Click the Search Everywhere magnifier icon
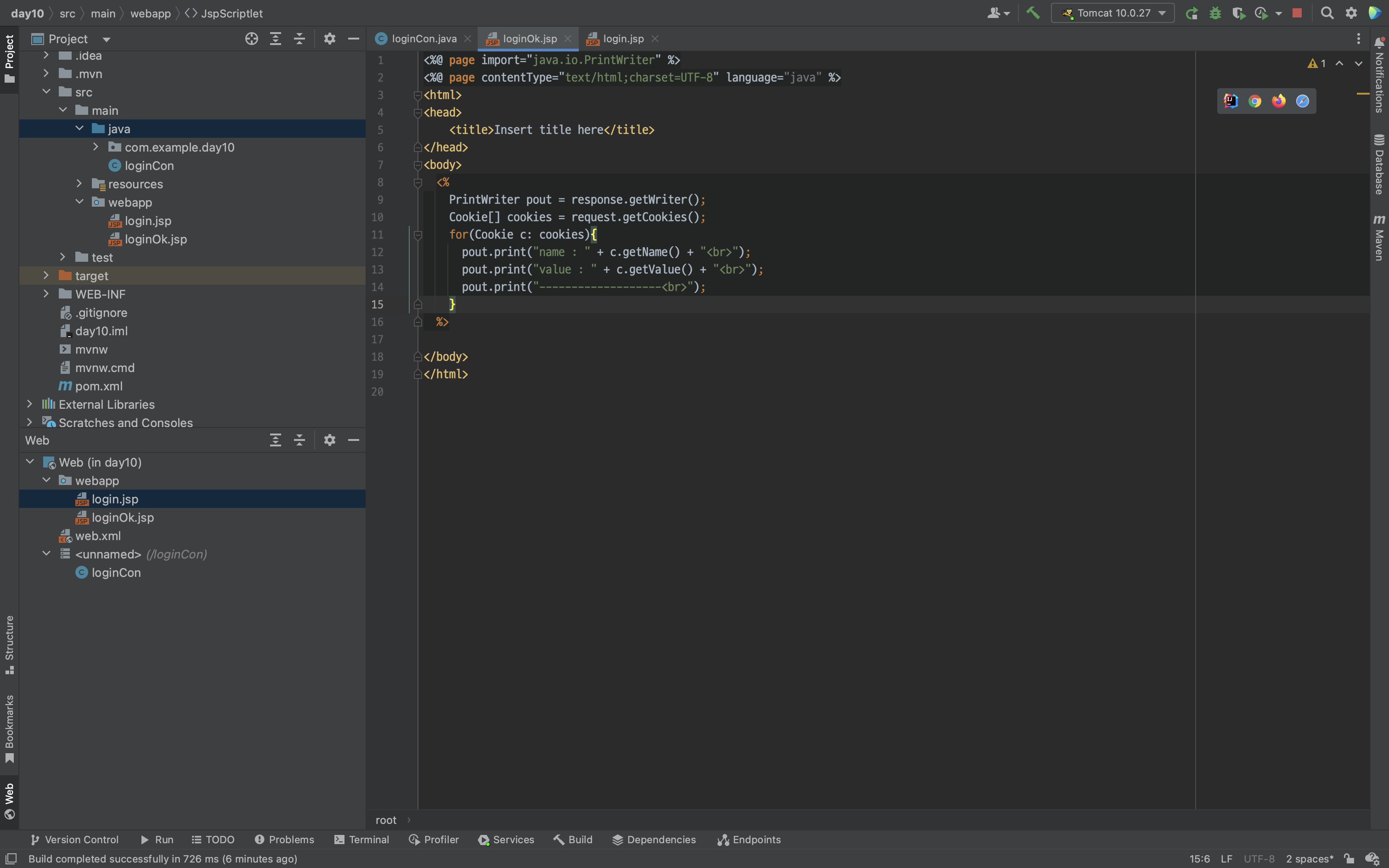Screen dimensions: 1389x868 [1327, 13]
